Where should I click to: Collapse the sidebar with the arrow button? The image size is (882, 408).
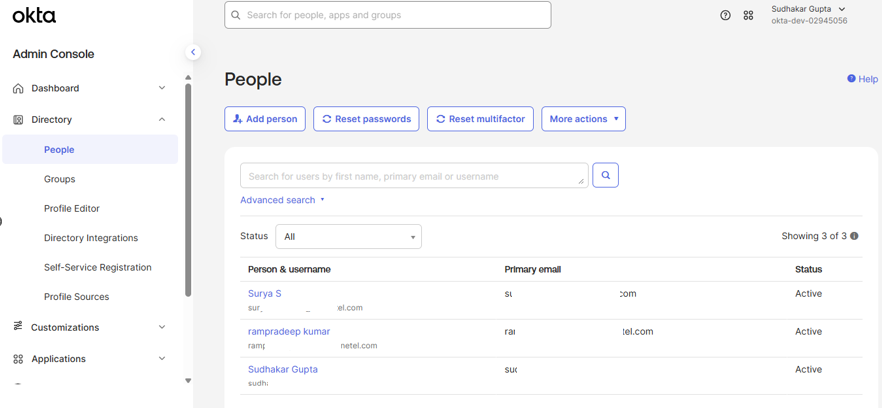[x=193, y=52]
